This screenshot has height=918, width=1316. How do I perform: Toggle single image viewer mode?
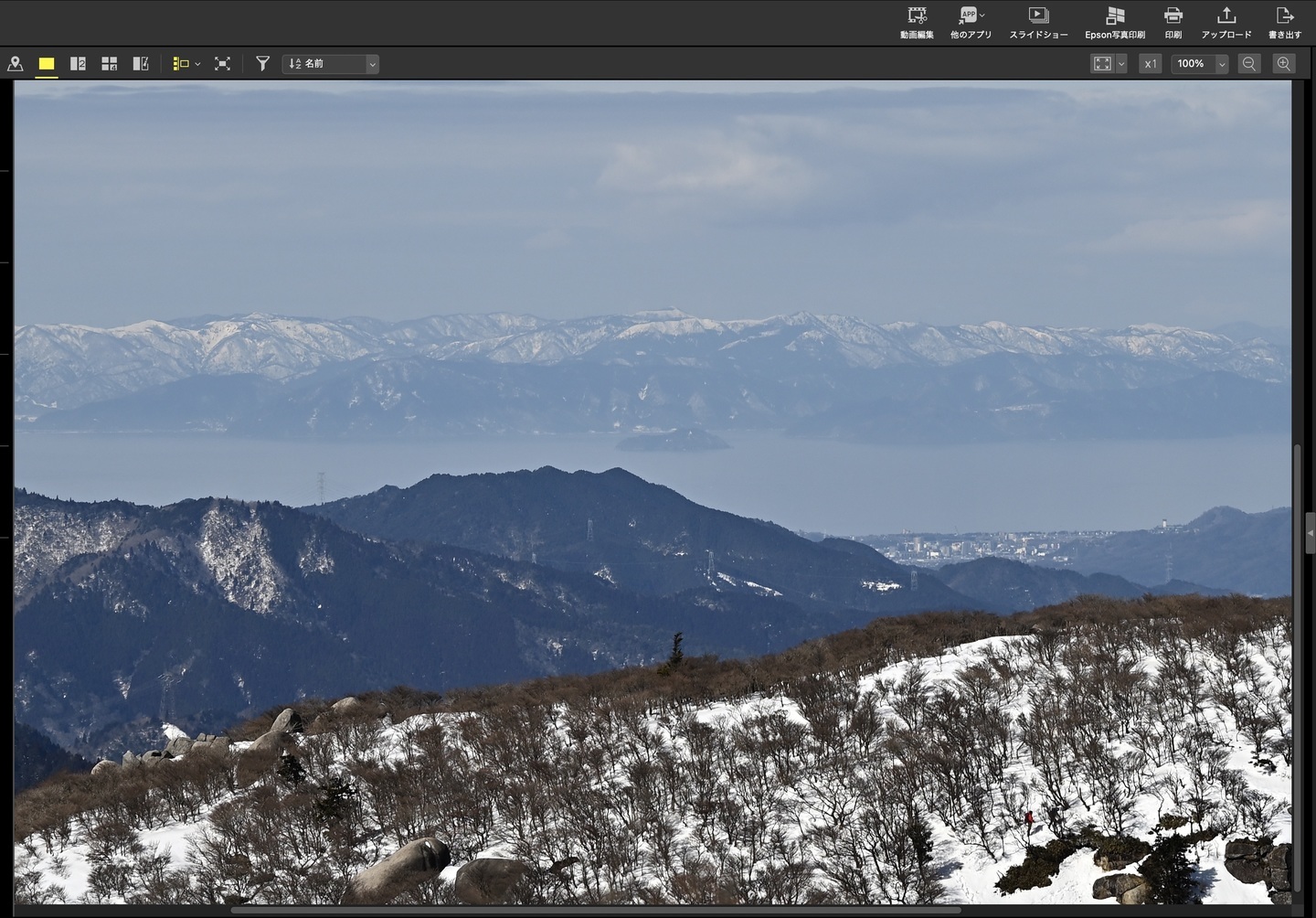click(47, 64)
